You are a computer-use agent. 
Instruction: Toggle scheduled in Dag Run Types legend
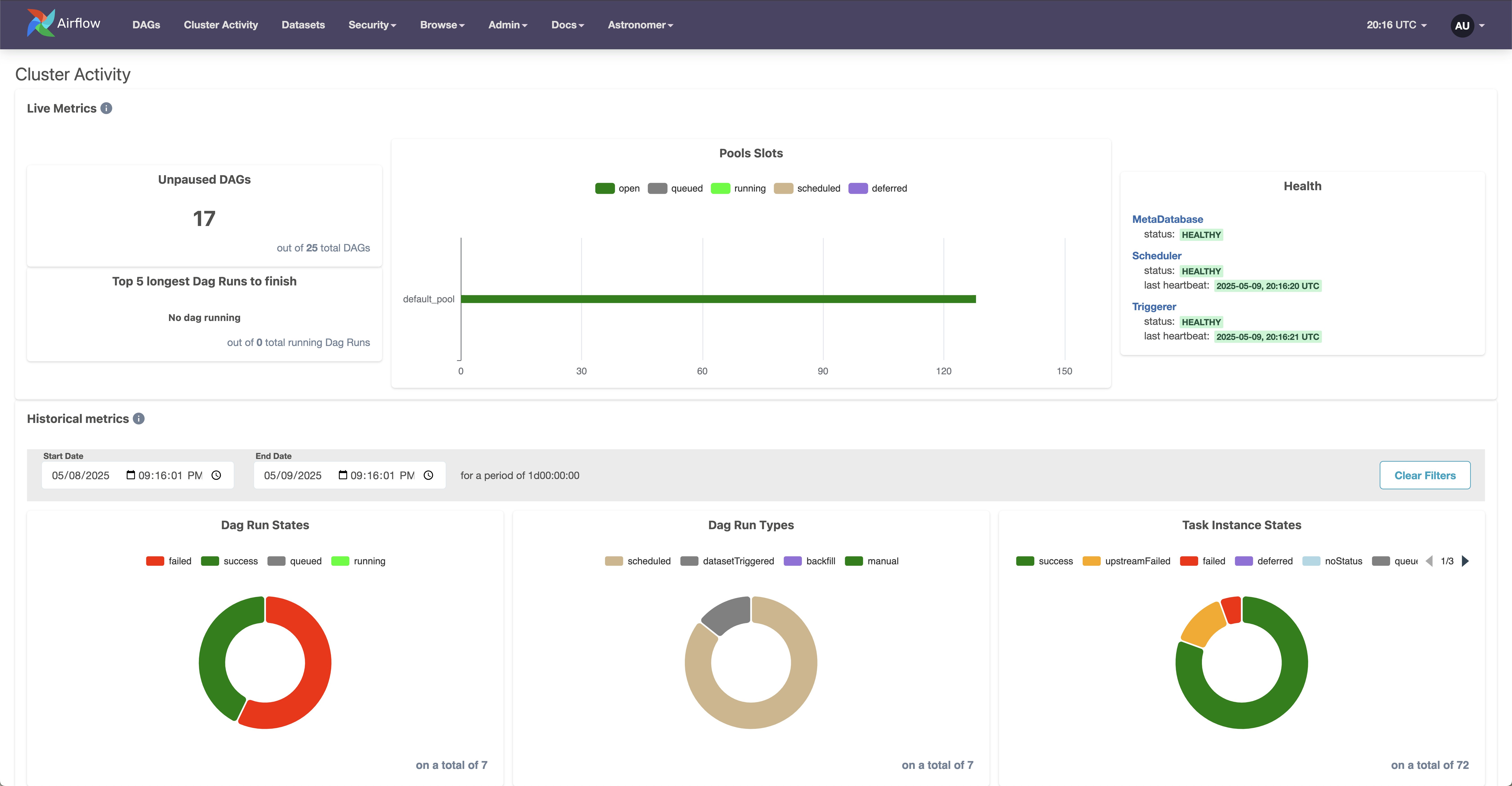[638, 561]
